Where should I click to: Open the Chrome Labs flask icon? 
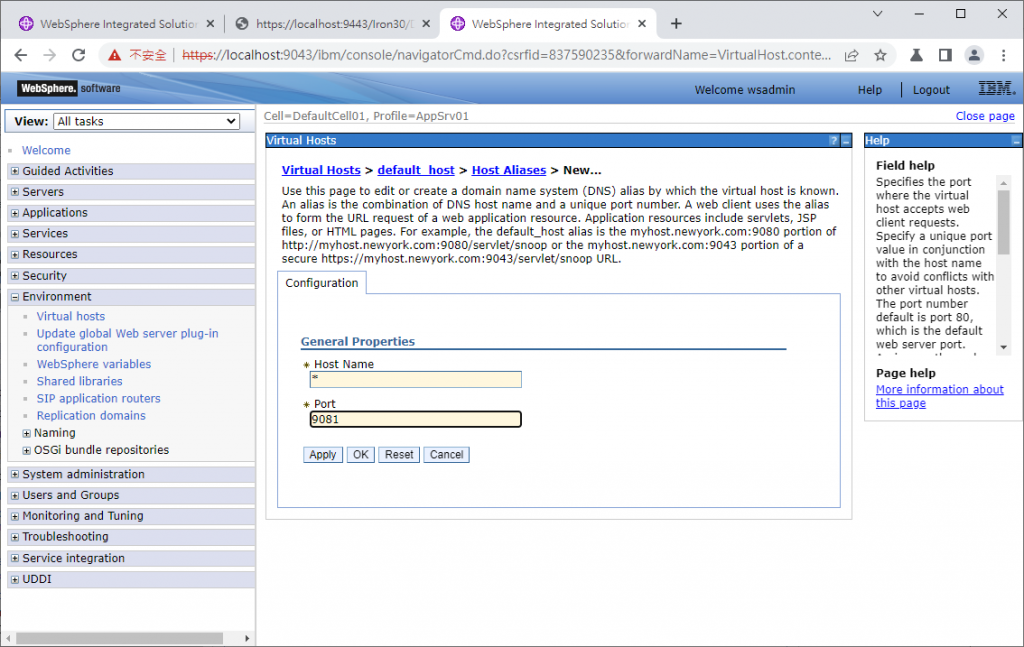(x=916, y=55)
